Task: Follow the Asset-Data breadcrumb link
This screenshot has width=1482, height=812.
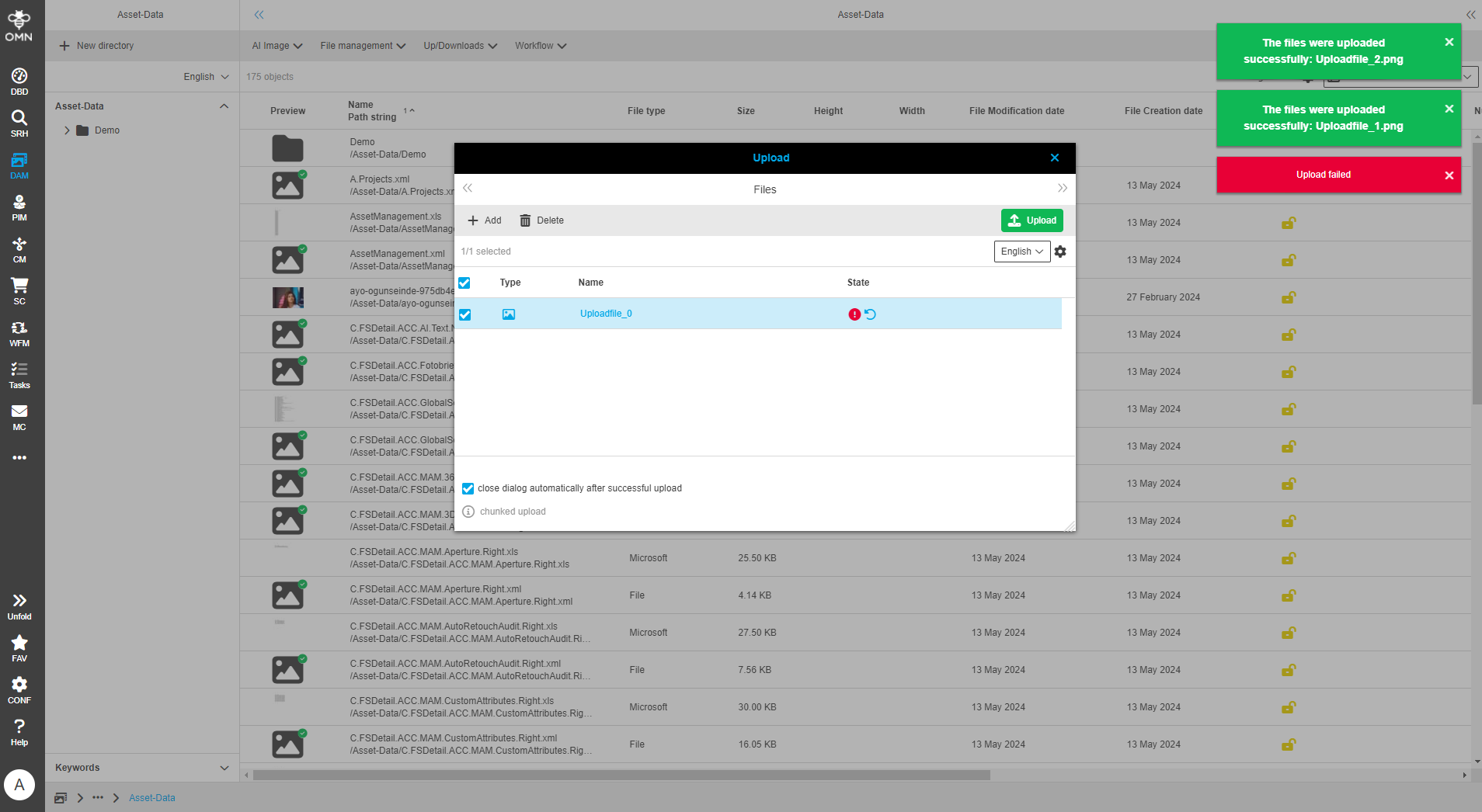Action: pos(152,798)
